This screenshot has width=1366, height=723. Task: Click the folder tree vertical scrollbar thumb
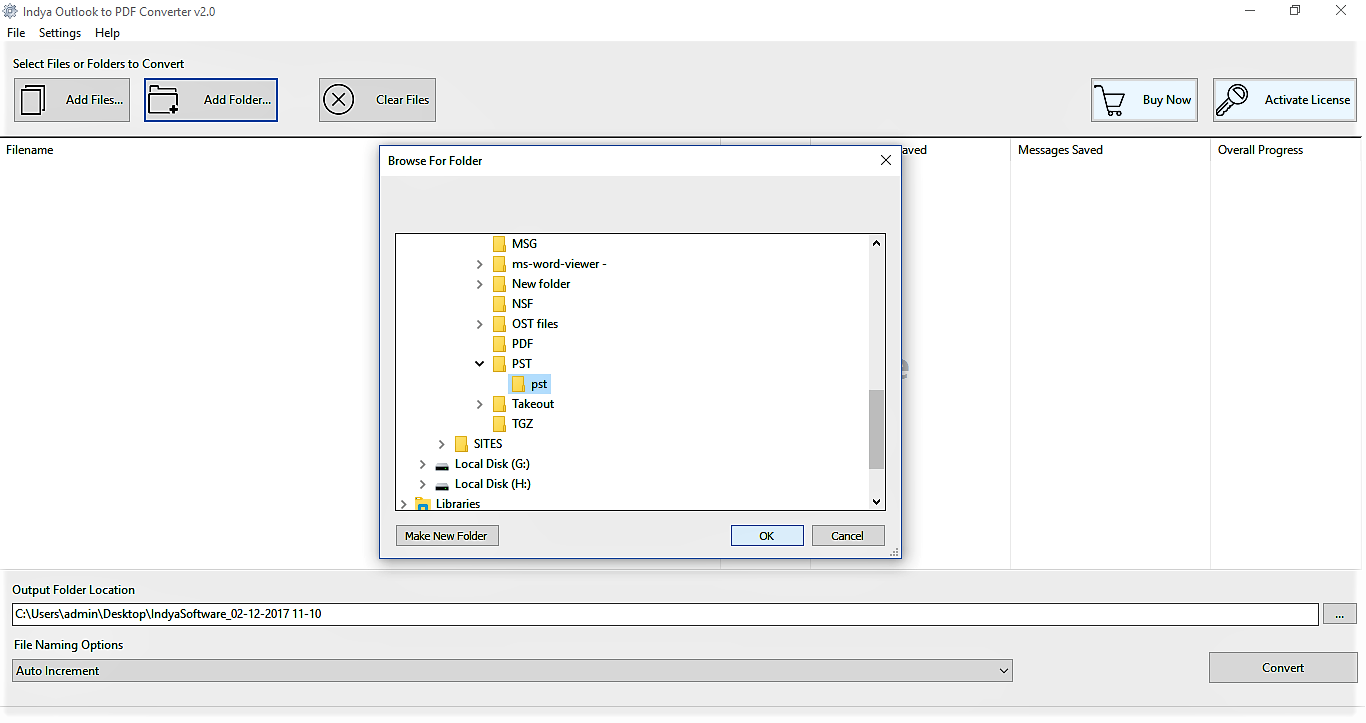pos(877,430)
